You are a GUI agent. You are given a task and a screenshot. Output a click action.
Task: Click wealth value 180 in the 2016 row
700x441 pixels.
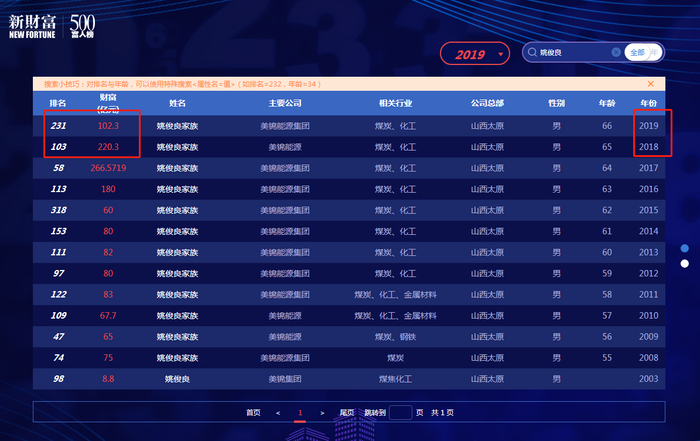click(108, 189)
